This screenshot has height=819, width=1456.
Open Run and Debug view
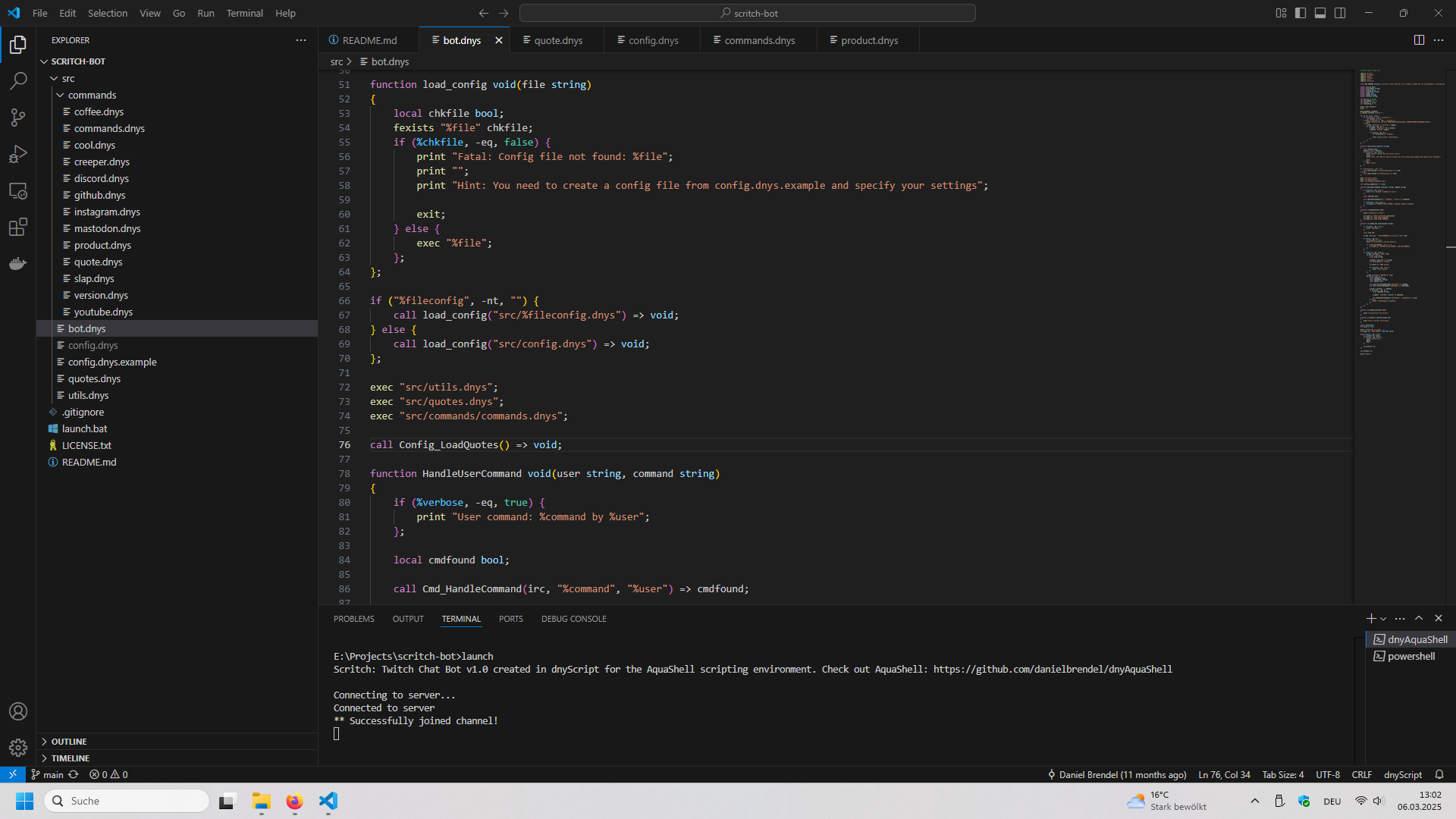pyautogui.click(x=18, y=154)
